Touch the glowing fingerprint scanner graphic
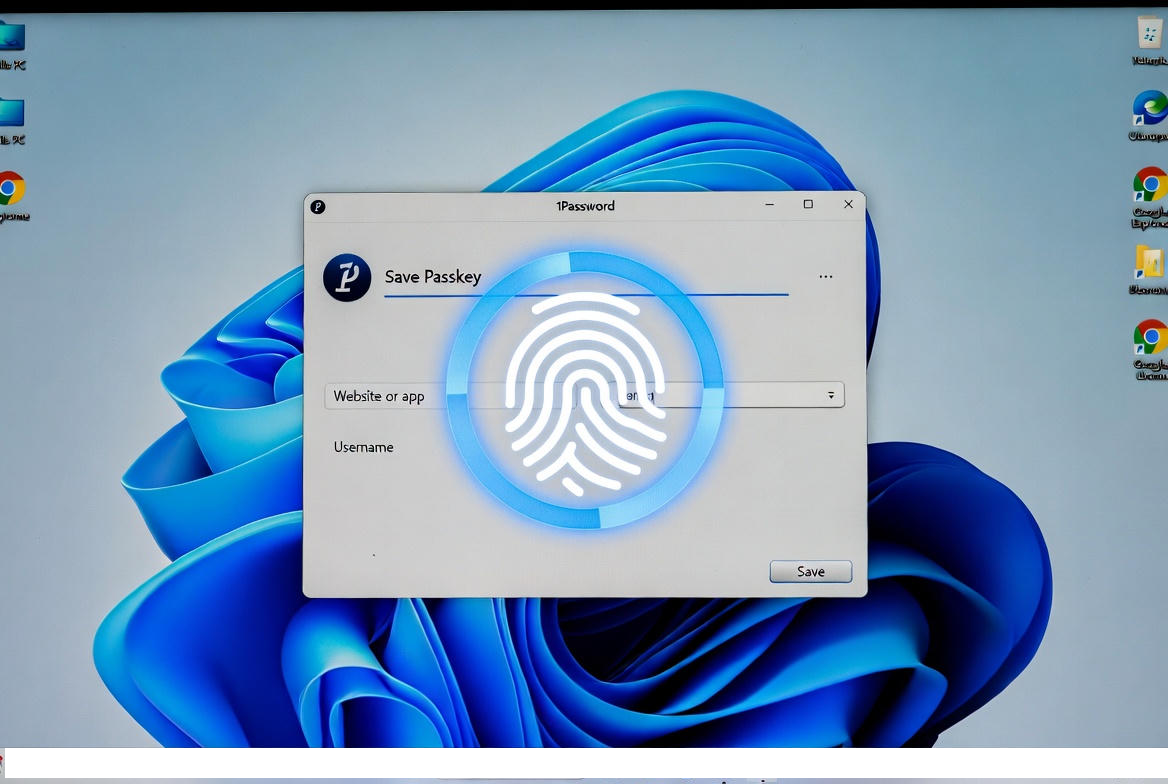Screen dimensions: 1168x784 [x=584, y=388]
